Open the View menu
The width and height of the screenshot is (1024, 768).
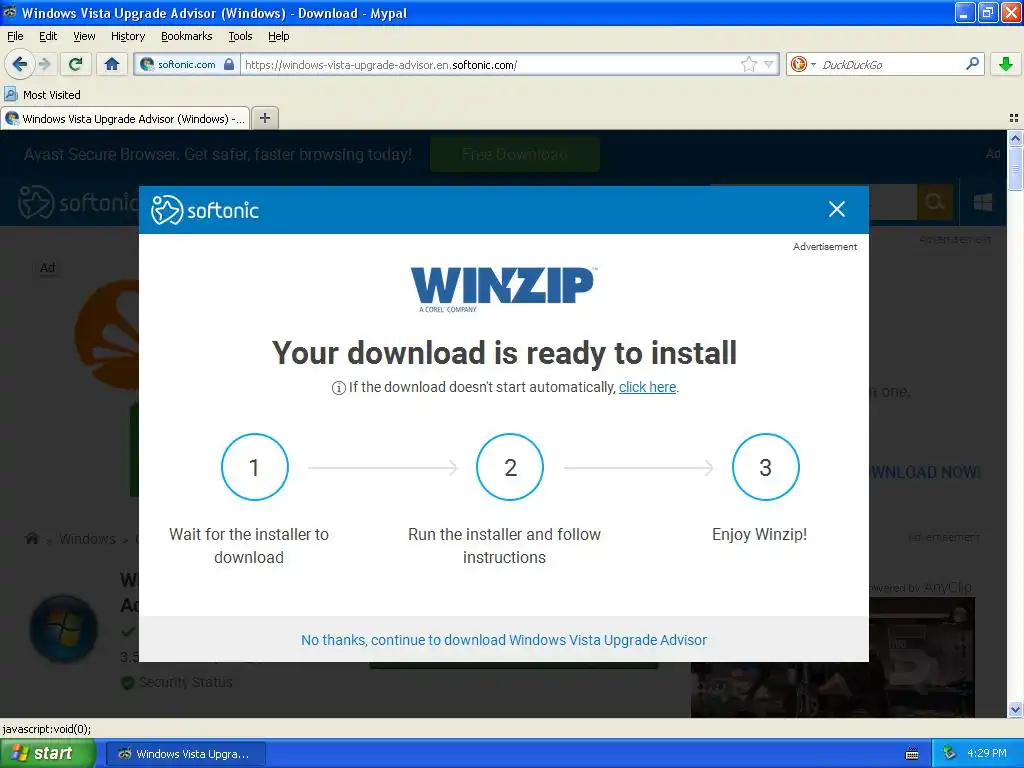tap(84, 36)
